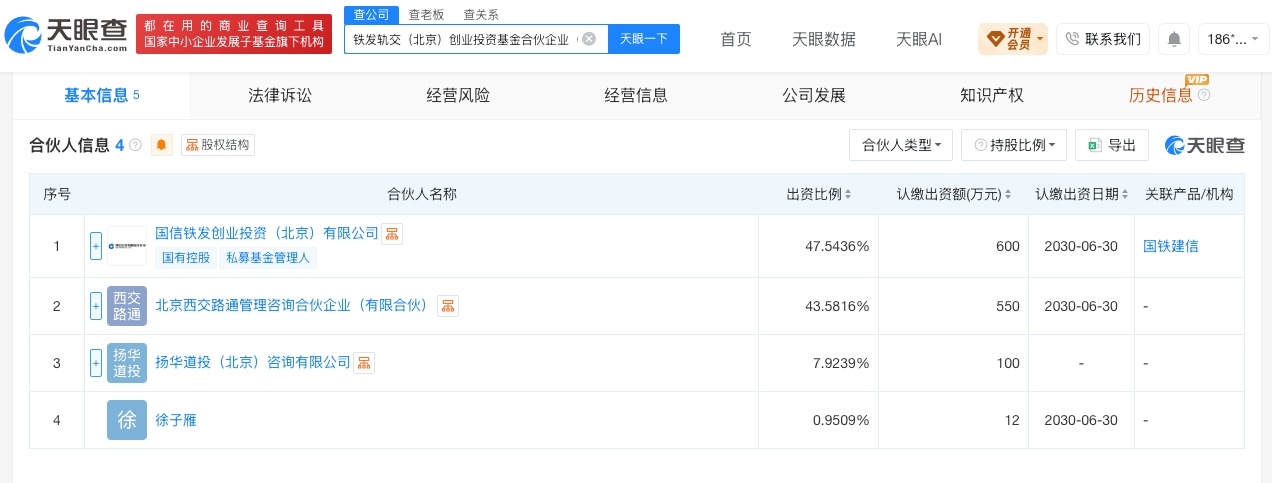Image resolution: width=1272 pixels, height=483 pixels.
Task: Click equity icon beside 扬华道投（北京）咨询
Action: pyautogui.click(x=364, y=362)
